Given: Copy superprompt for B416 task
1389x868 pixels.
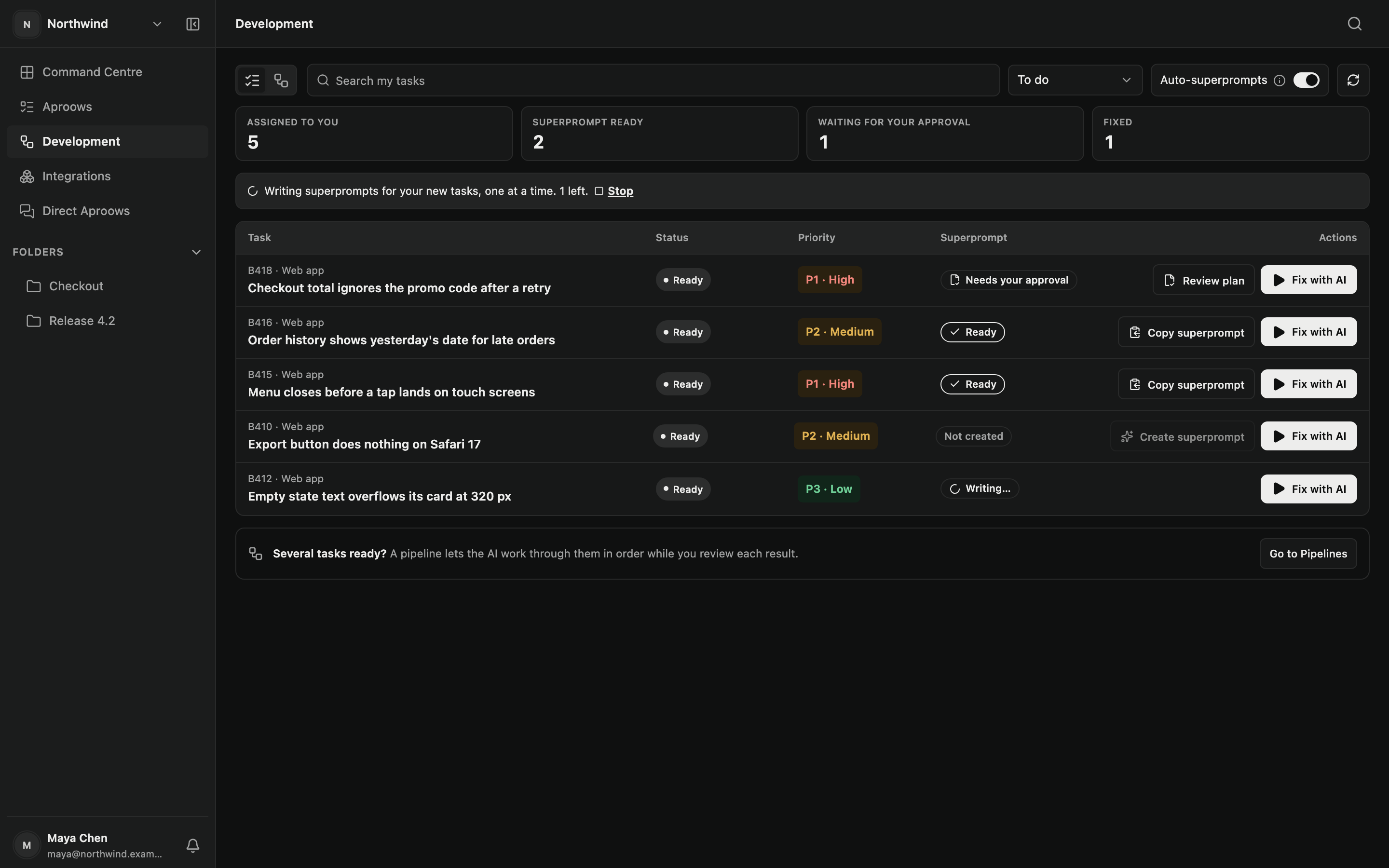Looking at the screenshot, I should pos(1186,332).
